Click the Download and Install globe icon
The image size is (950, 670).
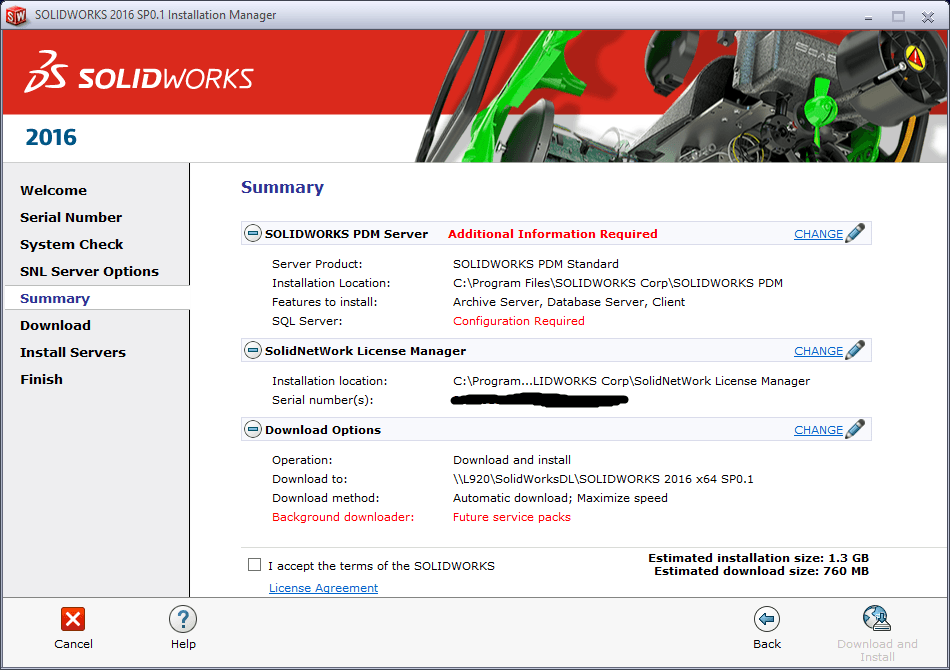[x=876, y=618]
